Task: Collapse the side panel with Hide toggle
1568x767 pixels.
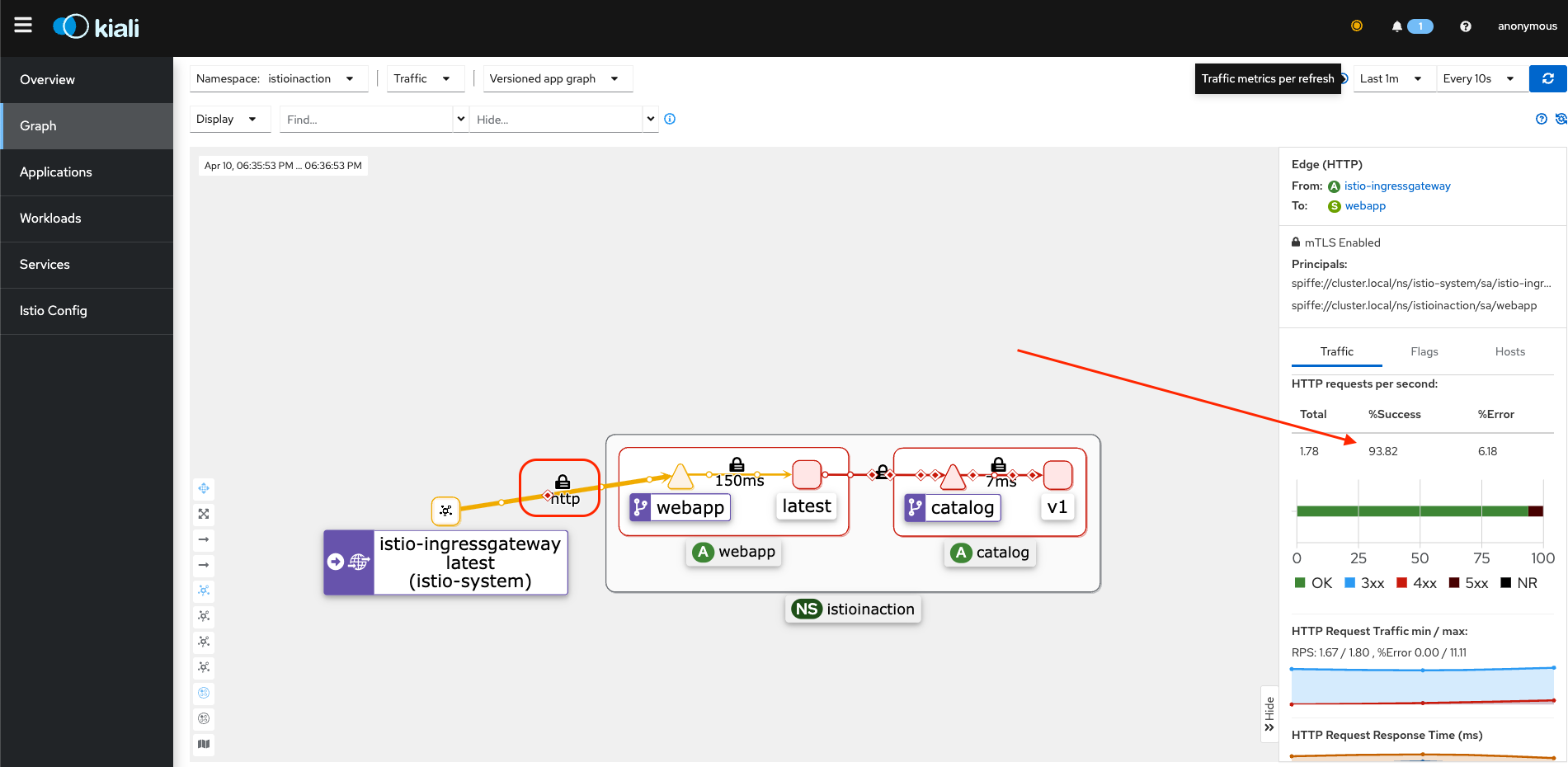Action: pos(1269,714)
